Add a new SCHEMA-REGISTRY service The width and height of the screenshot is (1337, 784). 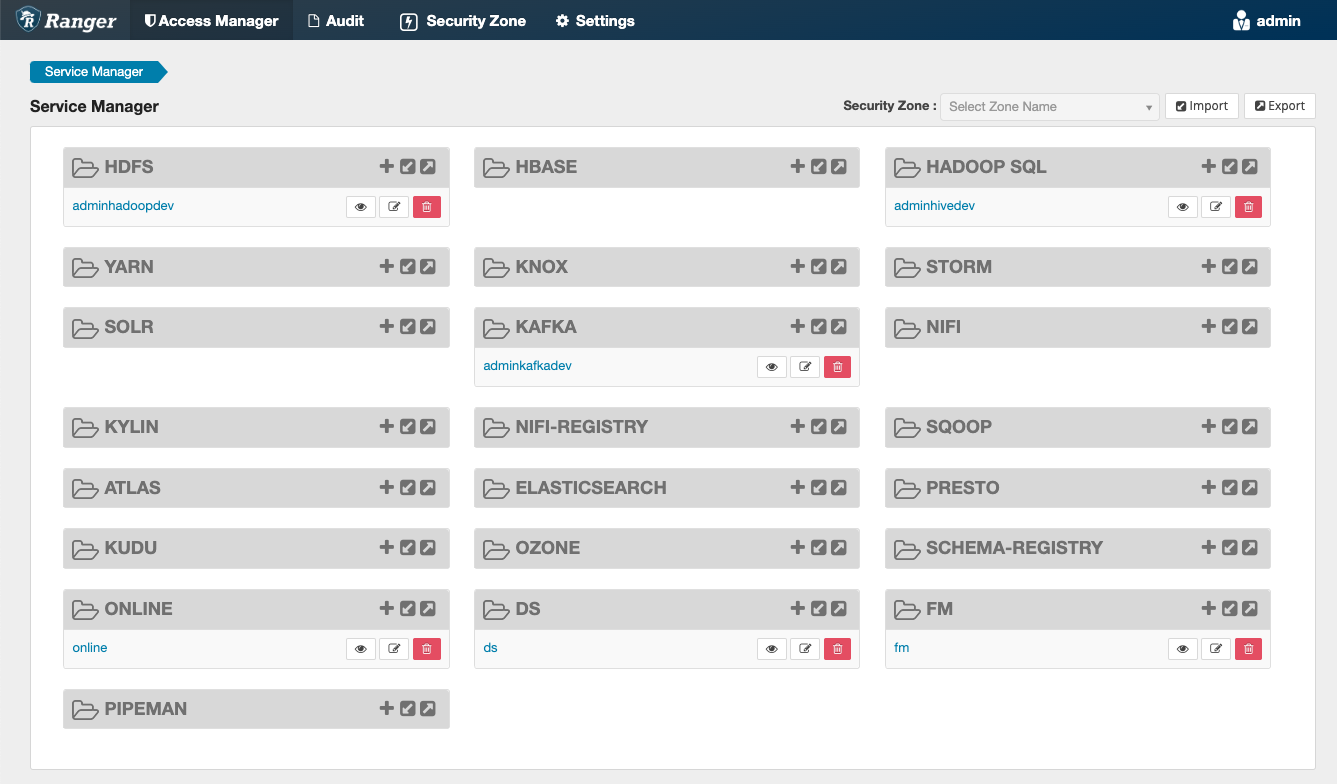tap(1209, 548)
